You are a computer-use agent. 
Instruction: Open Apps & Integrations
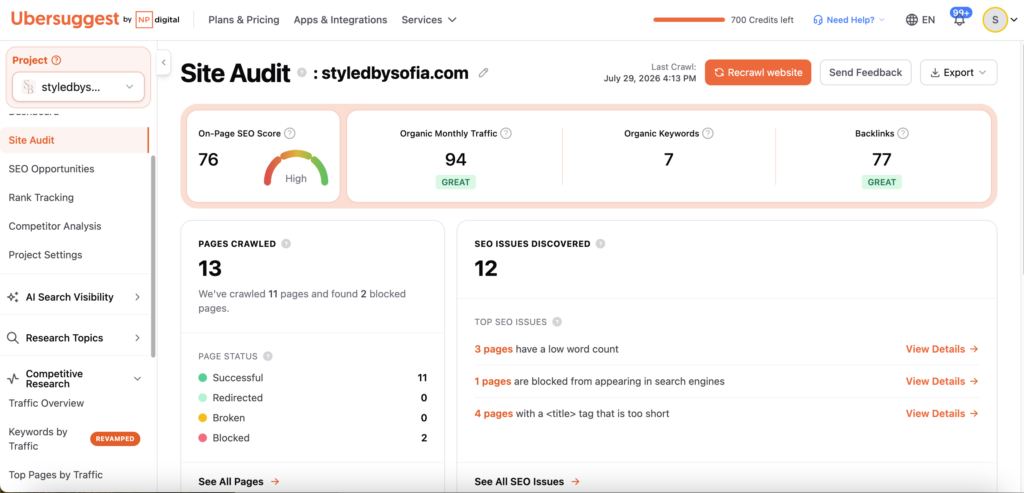340,20
